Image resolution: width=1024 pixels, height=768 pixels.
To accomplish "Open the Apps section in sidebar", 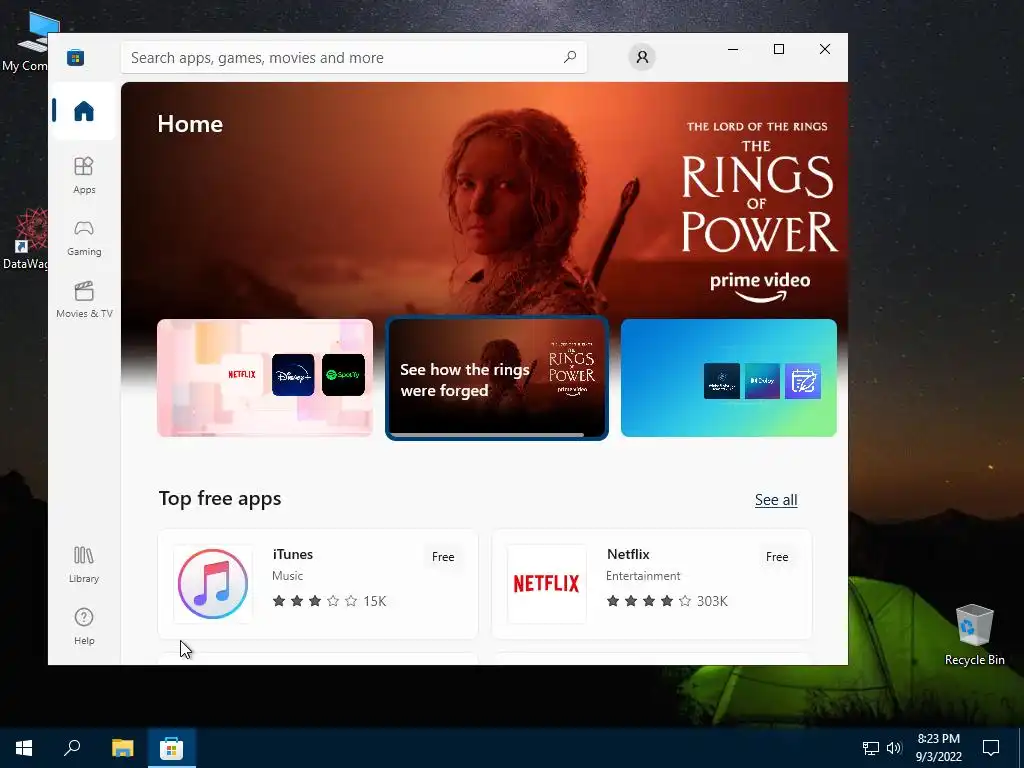I will pos(84,175).
